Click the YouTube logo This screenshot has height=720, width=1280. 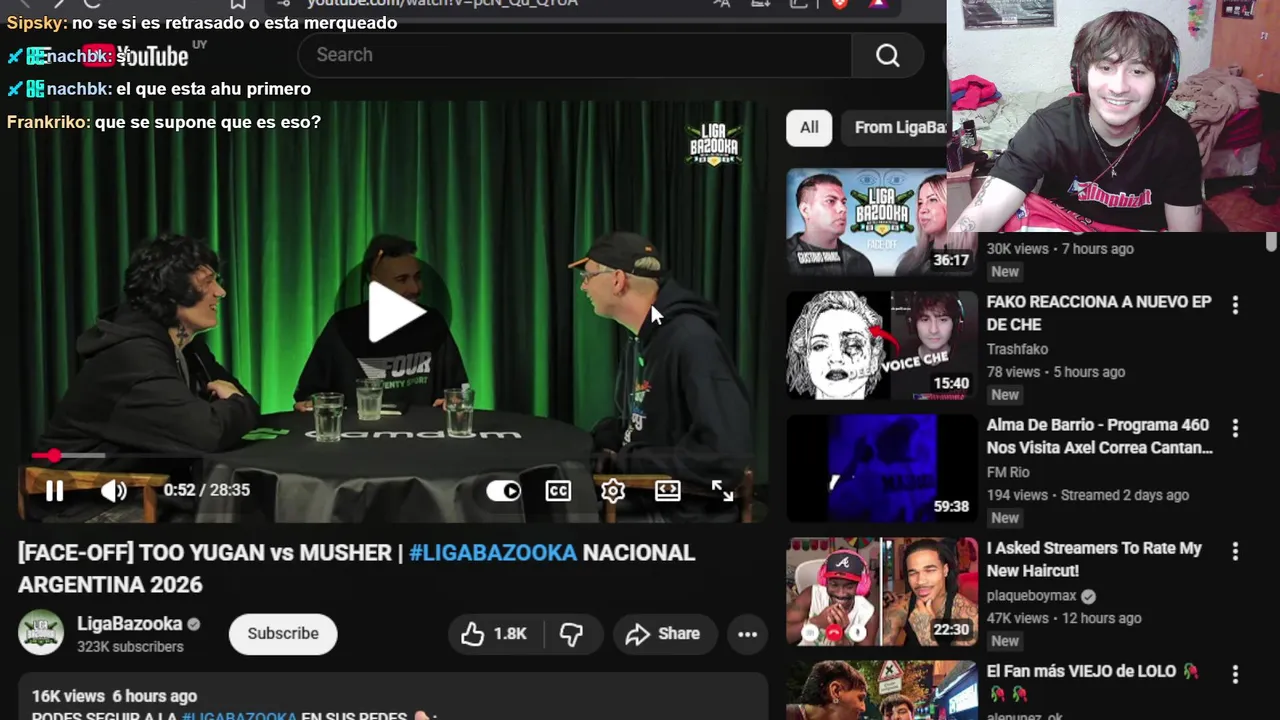(135, 56)
